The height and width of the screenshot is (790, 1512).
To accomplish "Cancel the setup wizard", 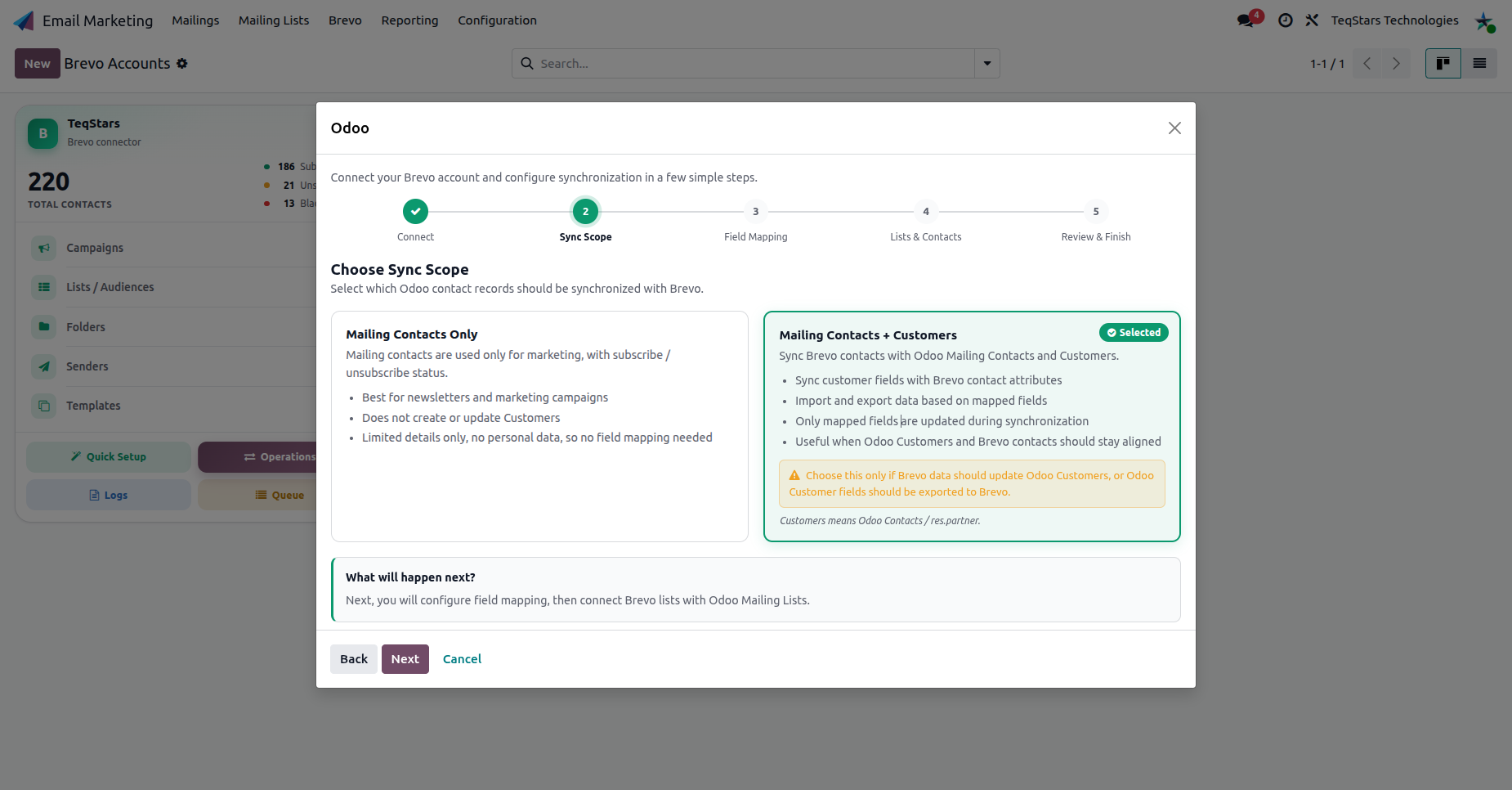I will (462, 659).
